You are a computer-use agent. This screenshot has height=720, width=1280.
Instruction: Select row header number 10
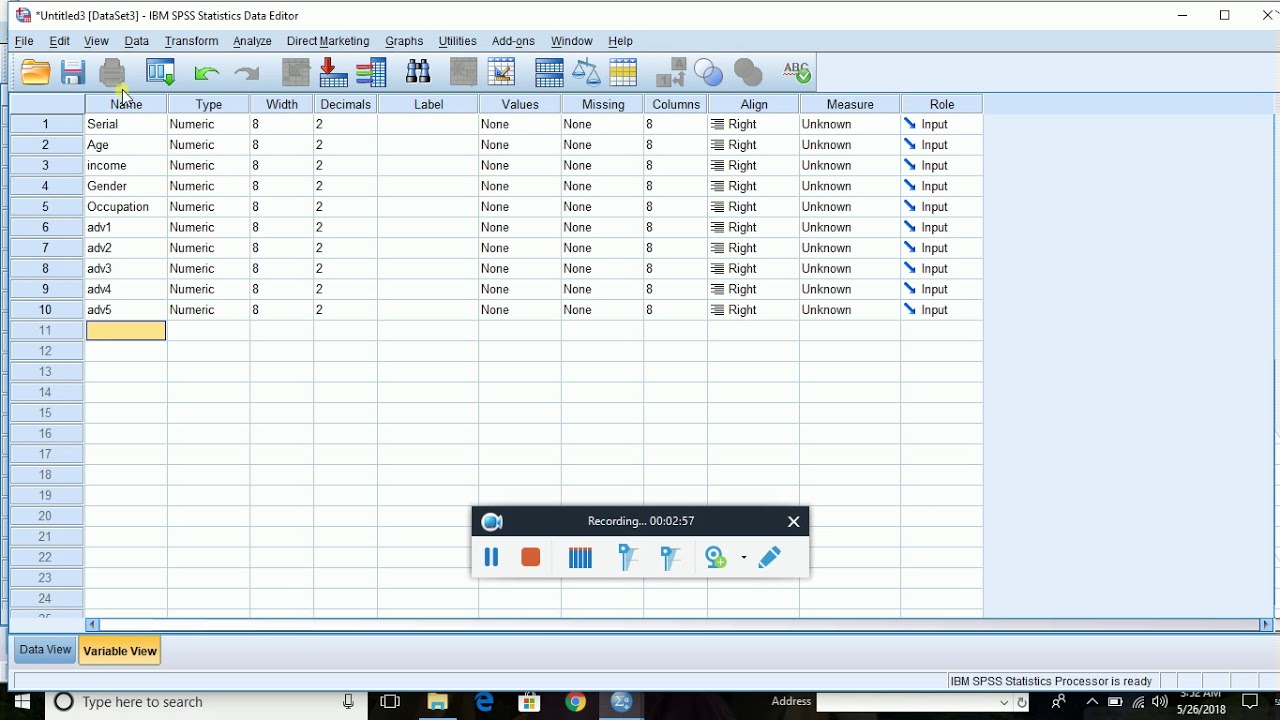tap(45, 310)
